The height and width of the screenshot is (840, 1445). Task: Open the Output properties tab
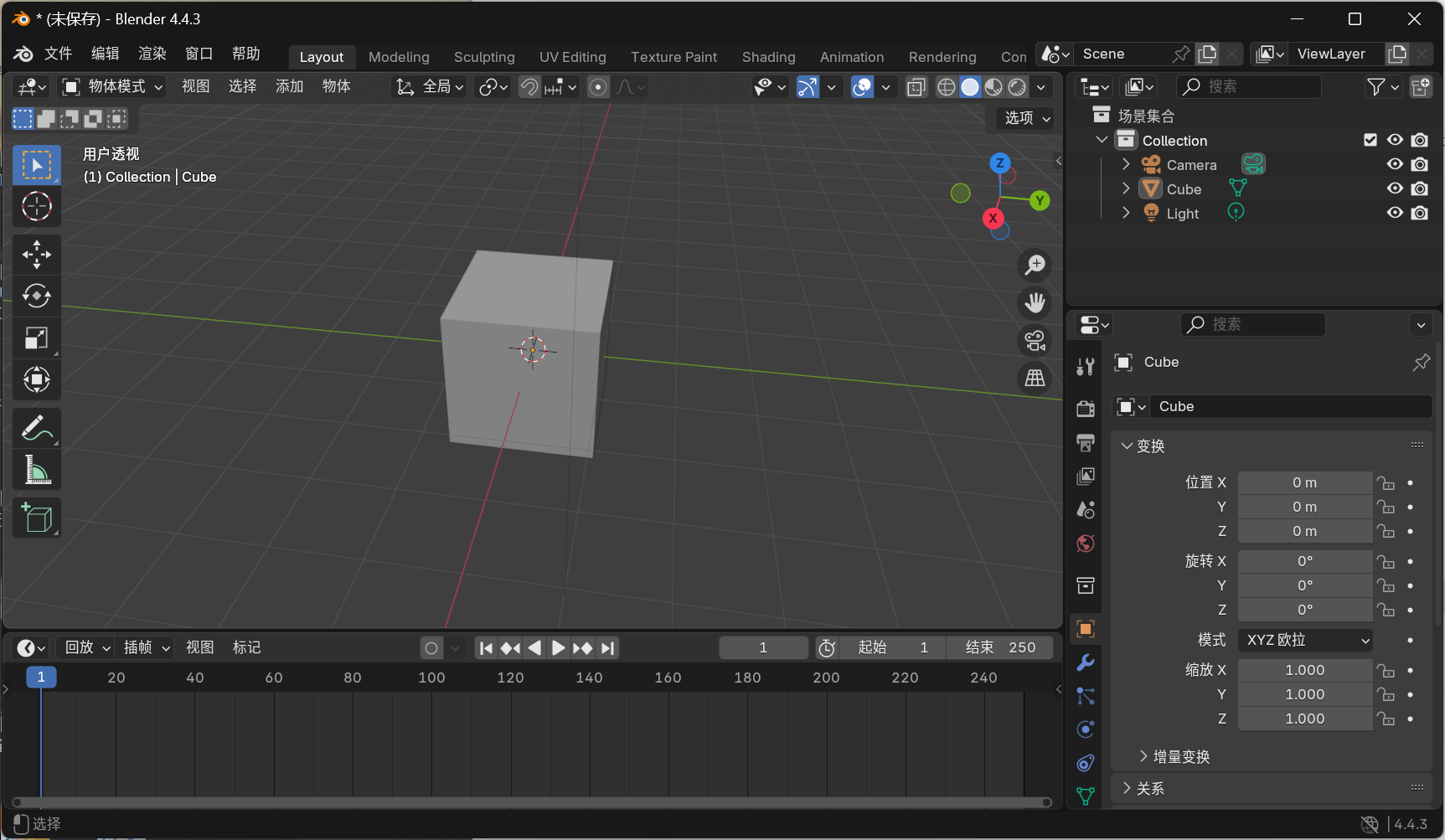pos(1086,442)
